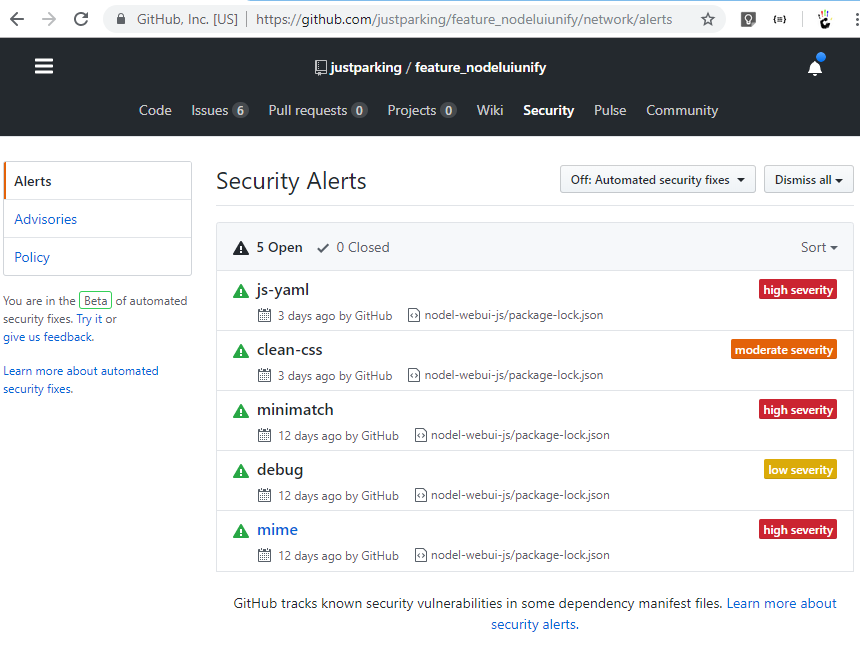
Task: Select the Security tab
Action: point(548,110)
